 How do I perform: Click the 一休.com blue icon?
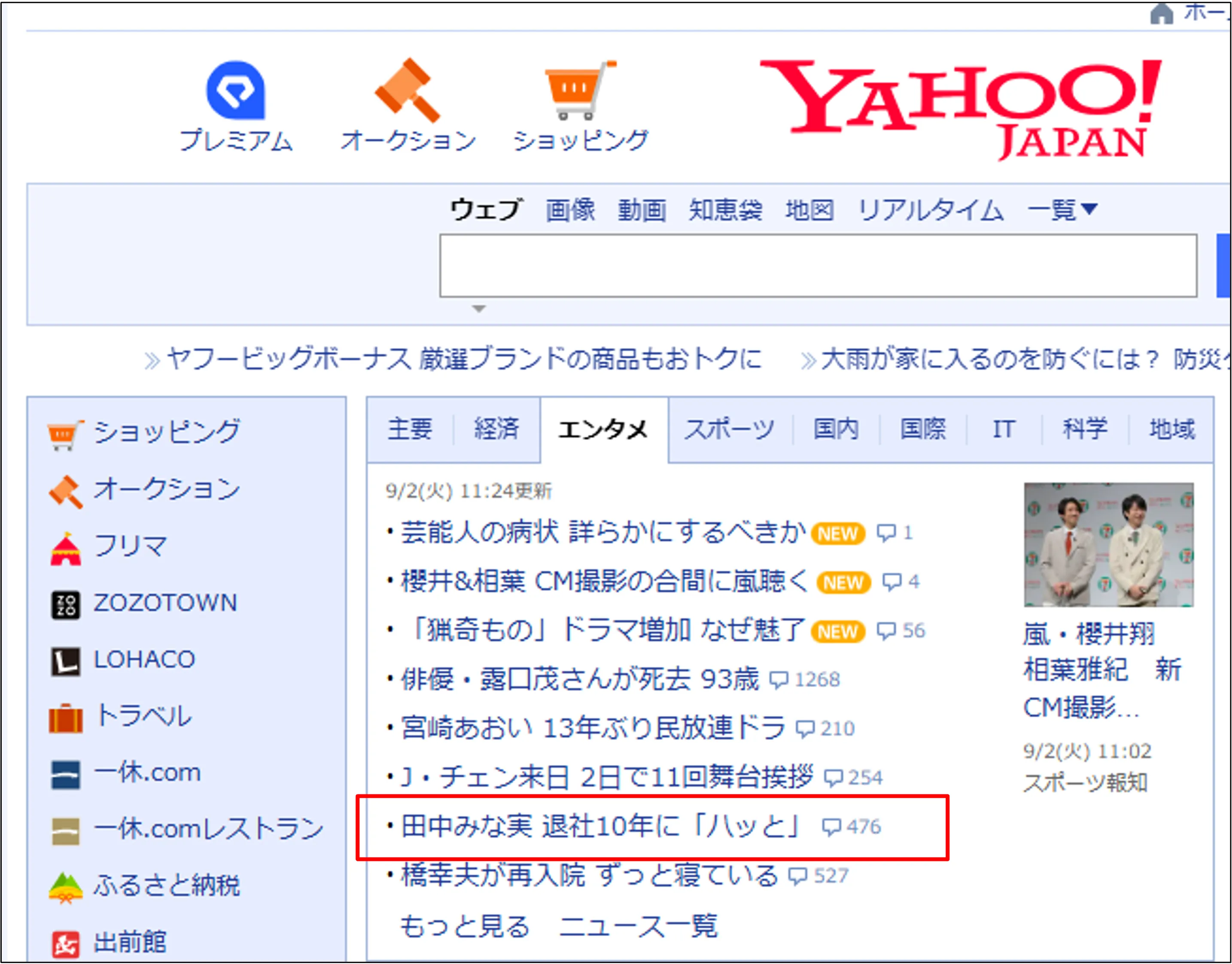point(65,775)
